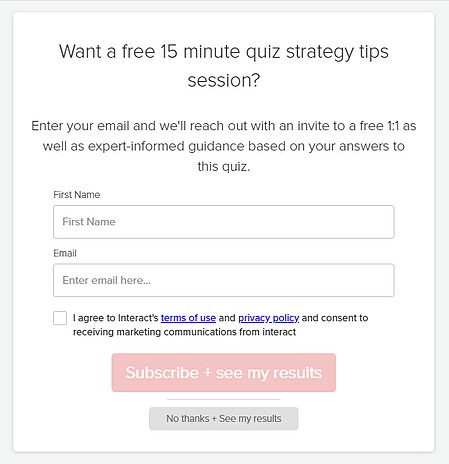Focus the Email address input field
449x464 pixels.
click(224, 280)
